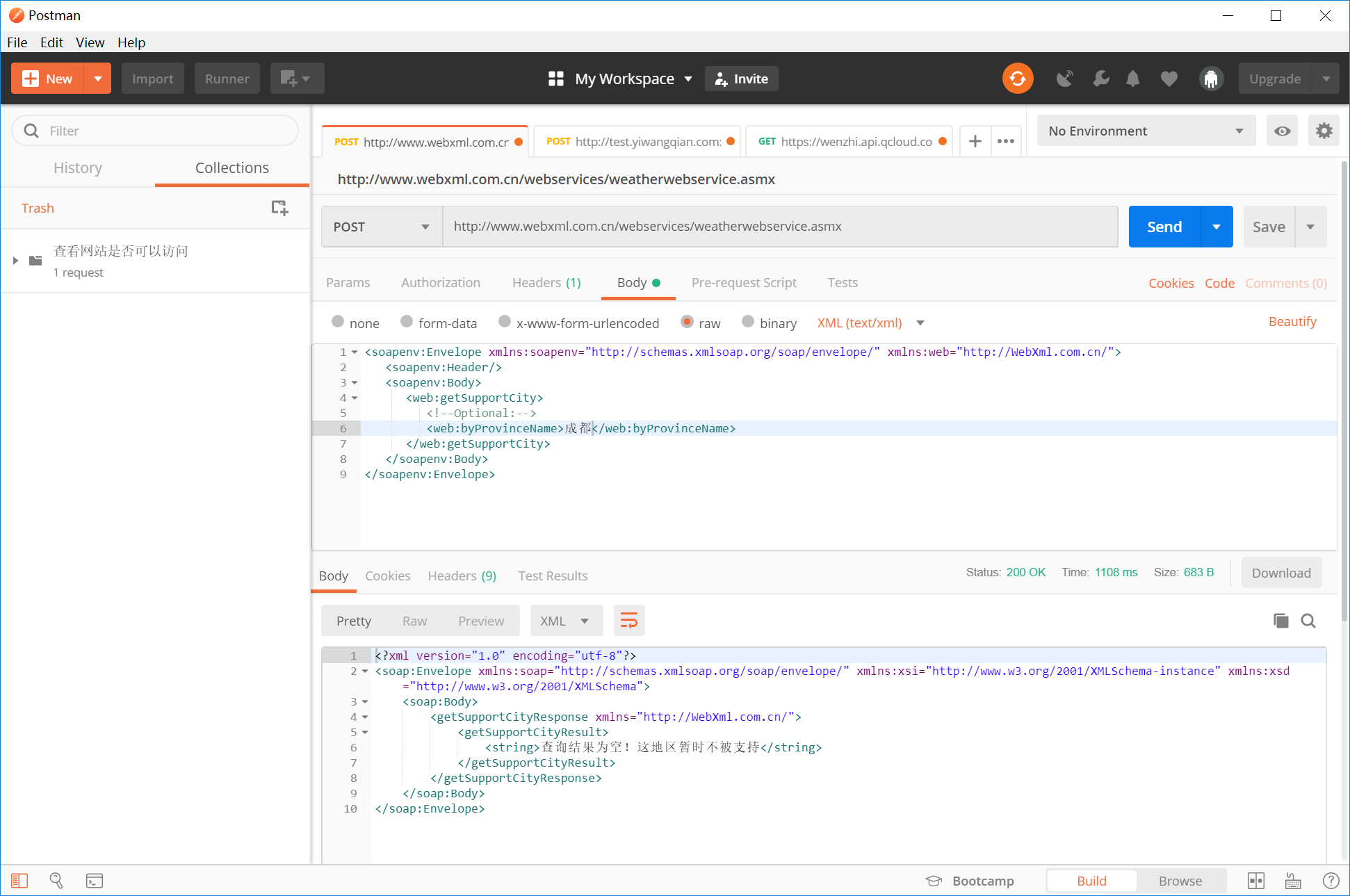This screenshot has width=1350, height=896.
Task: Open settings via the wrench icon
Action: click(1100, 79)
